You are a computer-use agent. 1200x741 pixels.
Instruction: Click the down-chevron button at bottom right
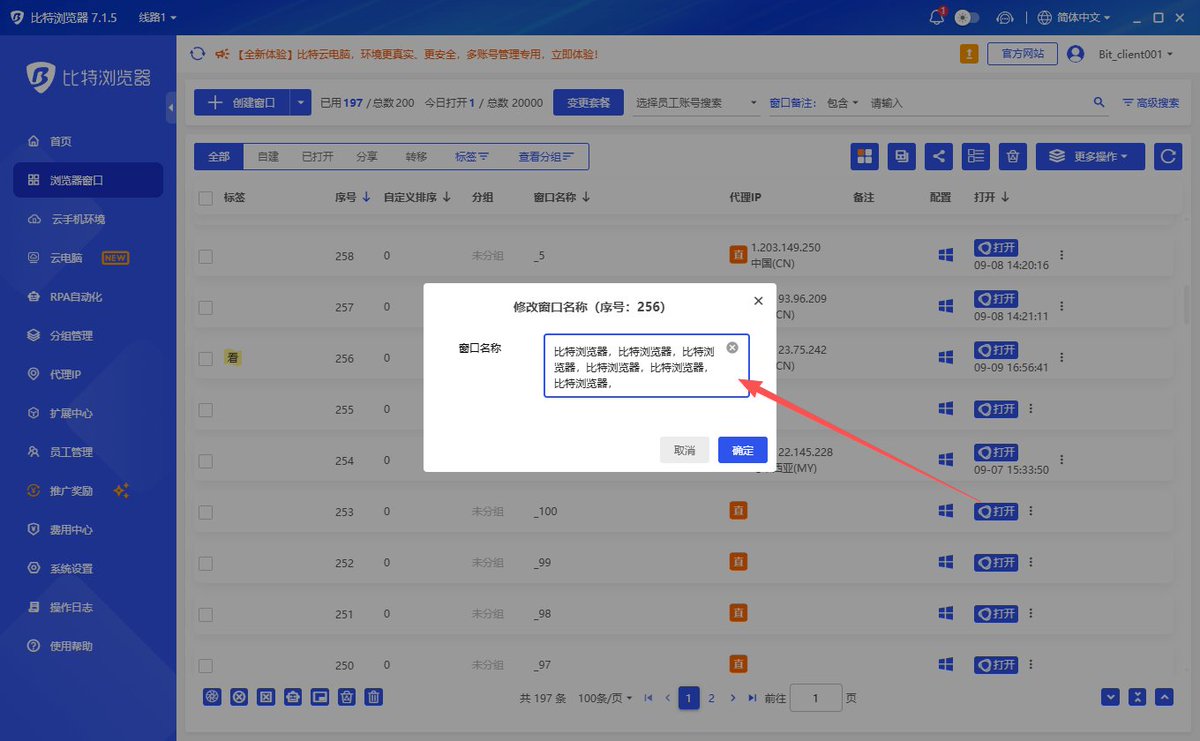[x=1110, y=697]
